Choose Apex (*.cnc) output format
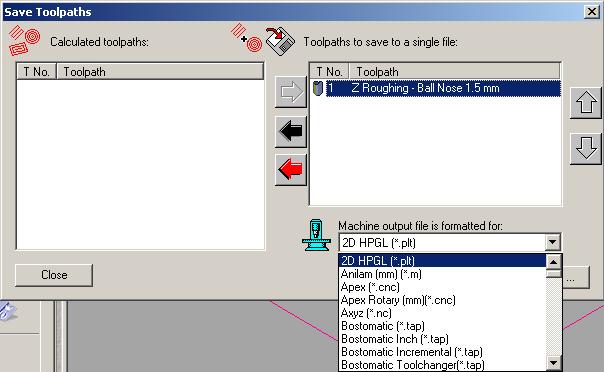 [x=370, y=287]
